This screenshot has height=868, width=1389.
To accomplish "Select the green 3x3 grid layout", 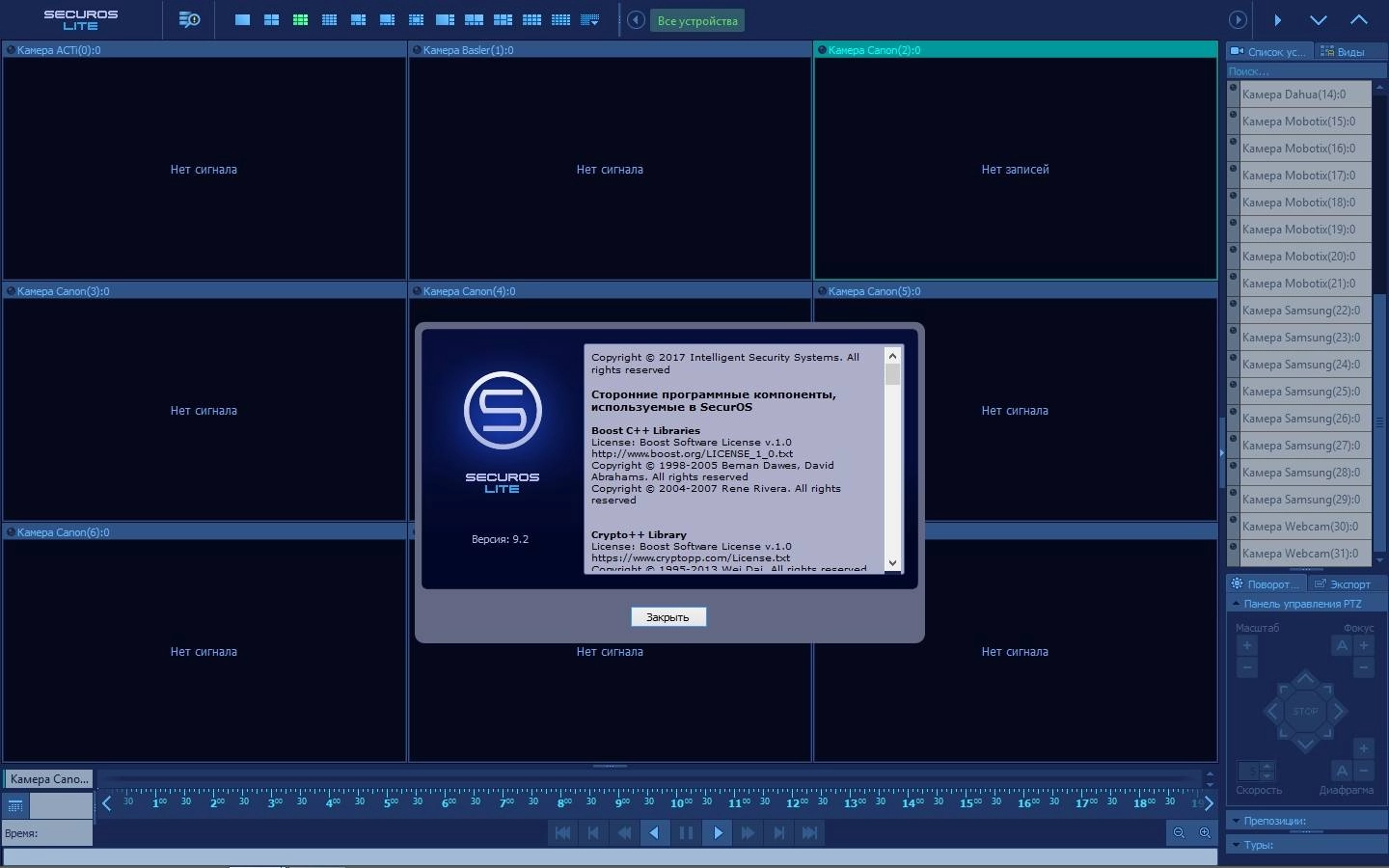I will [x=300, y=19].
